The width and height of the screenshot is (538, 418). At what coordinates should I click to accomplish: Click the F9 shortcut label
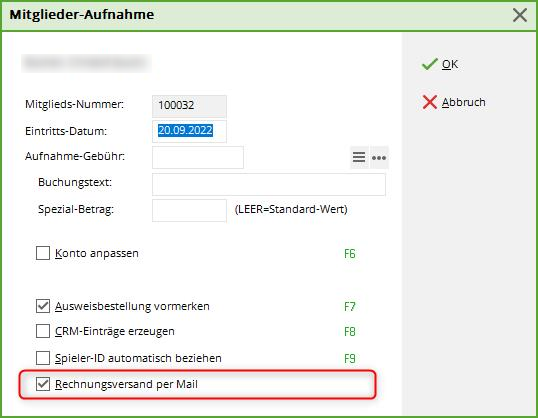point(350,359)
